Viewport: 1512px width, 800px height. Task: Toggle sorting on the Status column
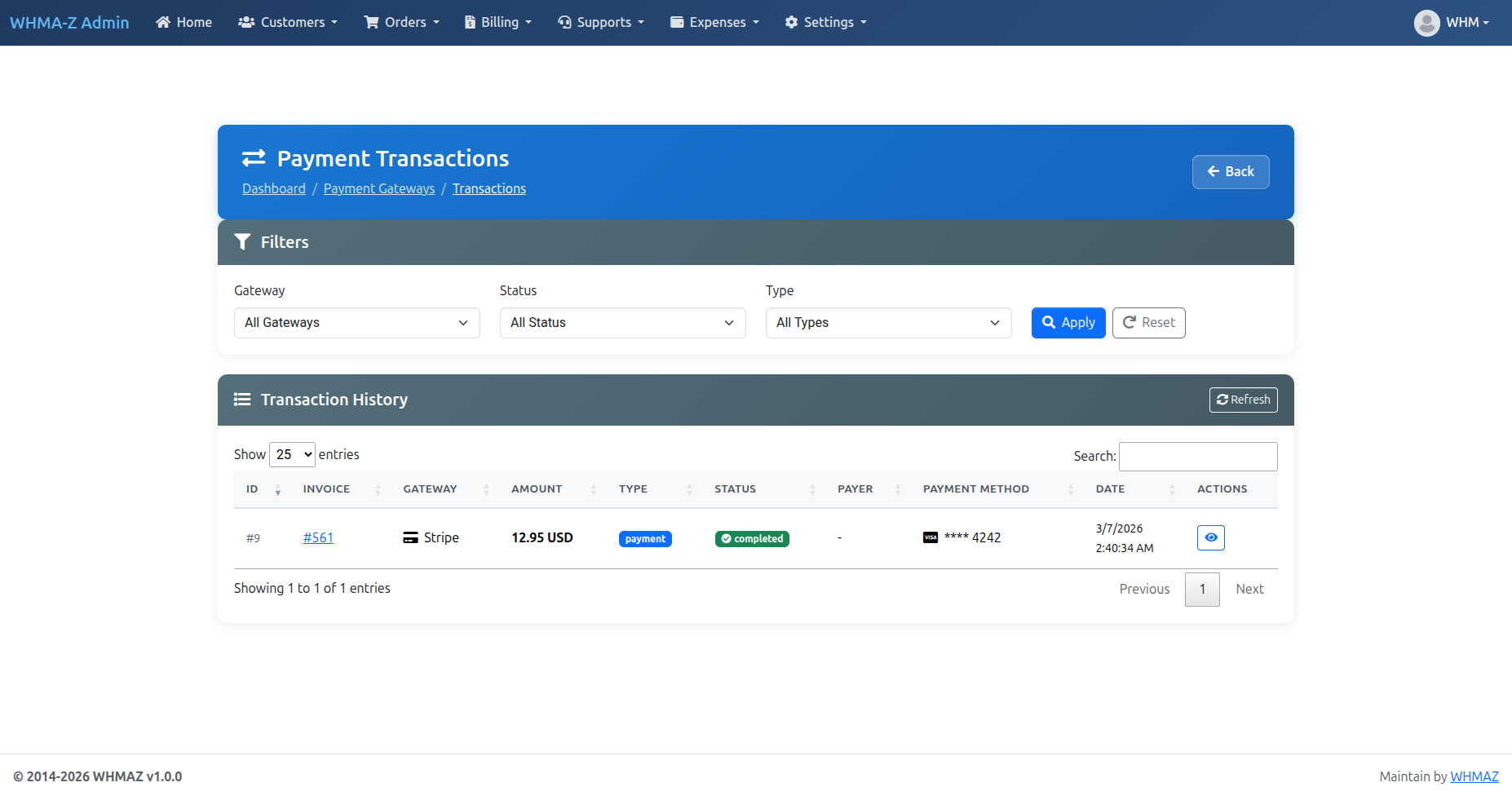pyautogui.click(x=812, y=488)
